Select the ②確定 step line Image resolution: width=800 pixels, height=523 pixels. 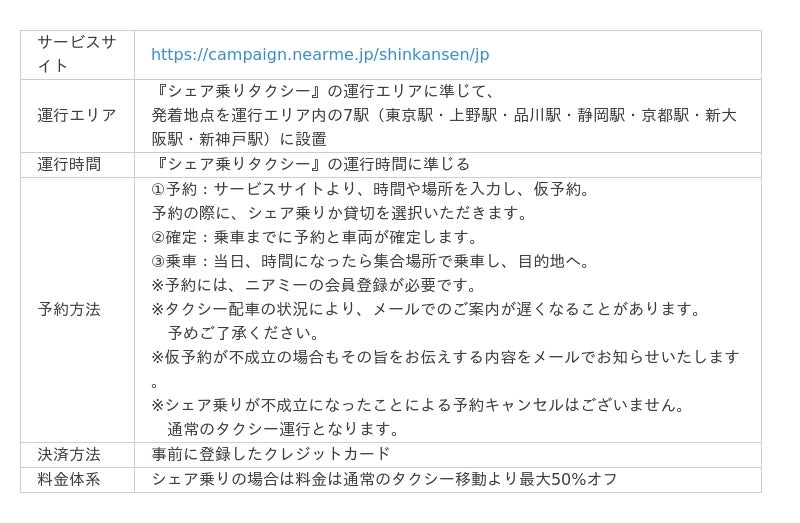point(315,237)
